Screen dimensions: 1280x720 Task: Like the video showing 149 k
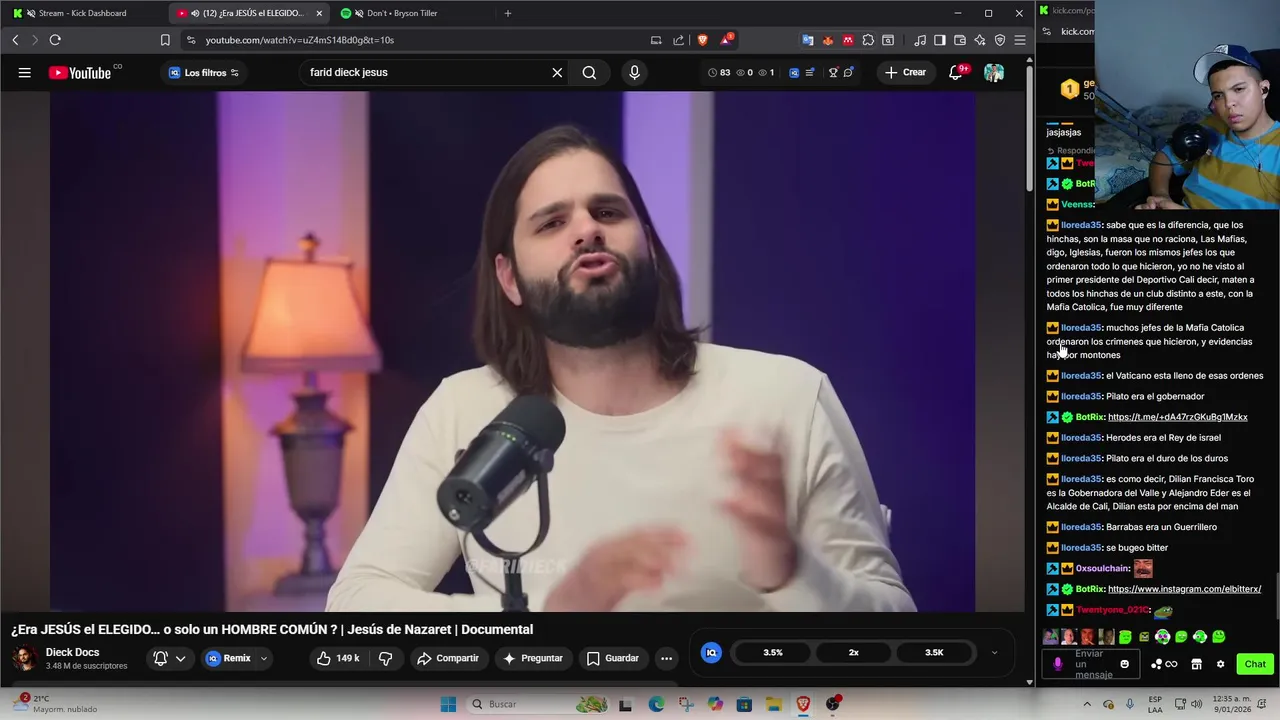pyautogui.click(x=337, y=658)
